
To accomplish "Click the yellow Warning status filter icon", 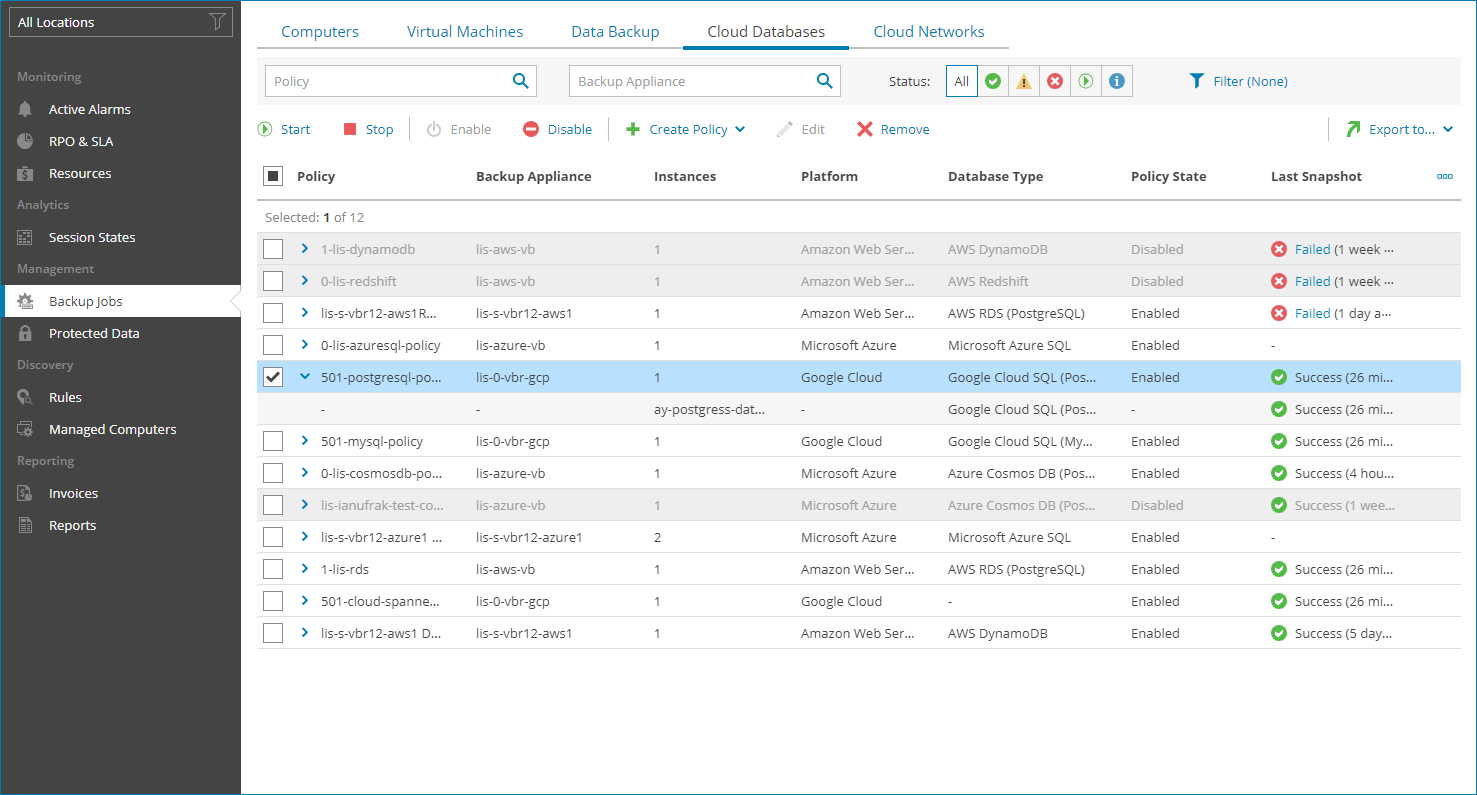I will (x=1023, y=82).
